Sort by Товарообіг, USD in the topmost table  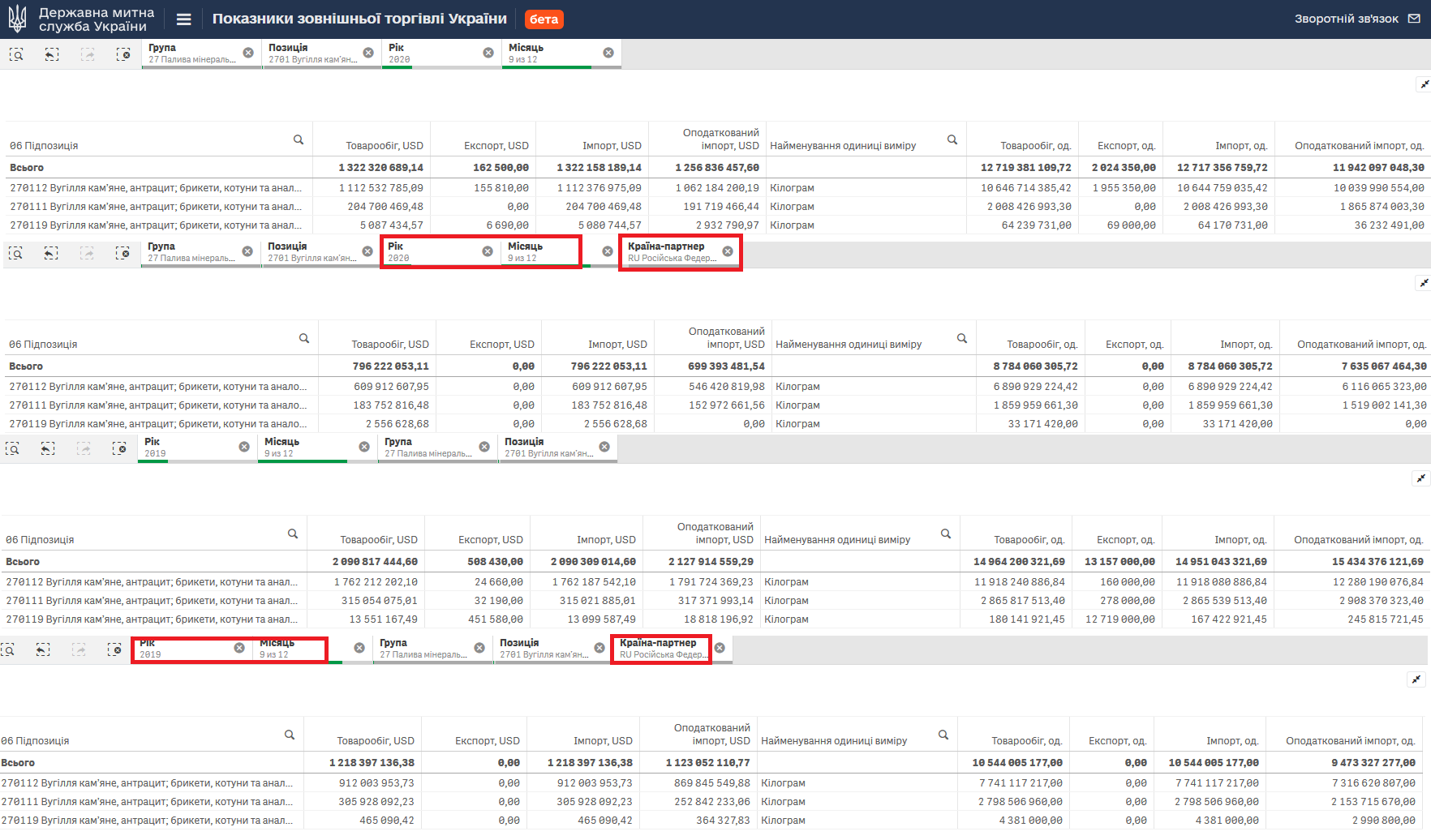coord(384,146)
